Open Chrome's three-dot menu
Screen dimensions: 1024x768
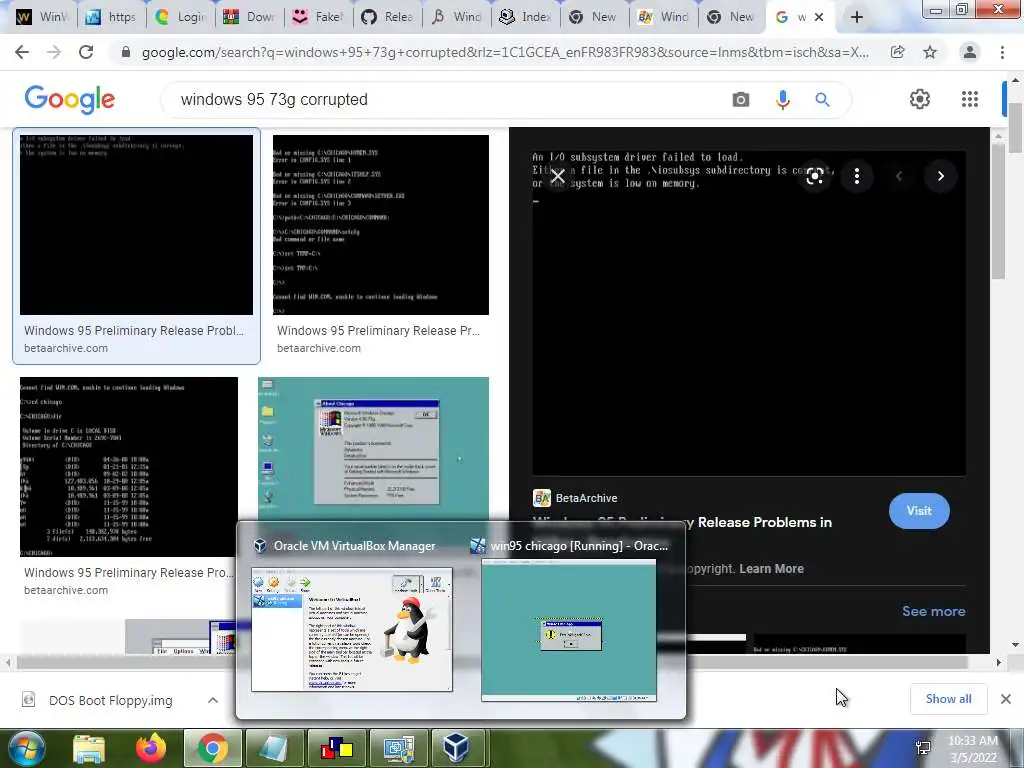tap(1002, 52)
